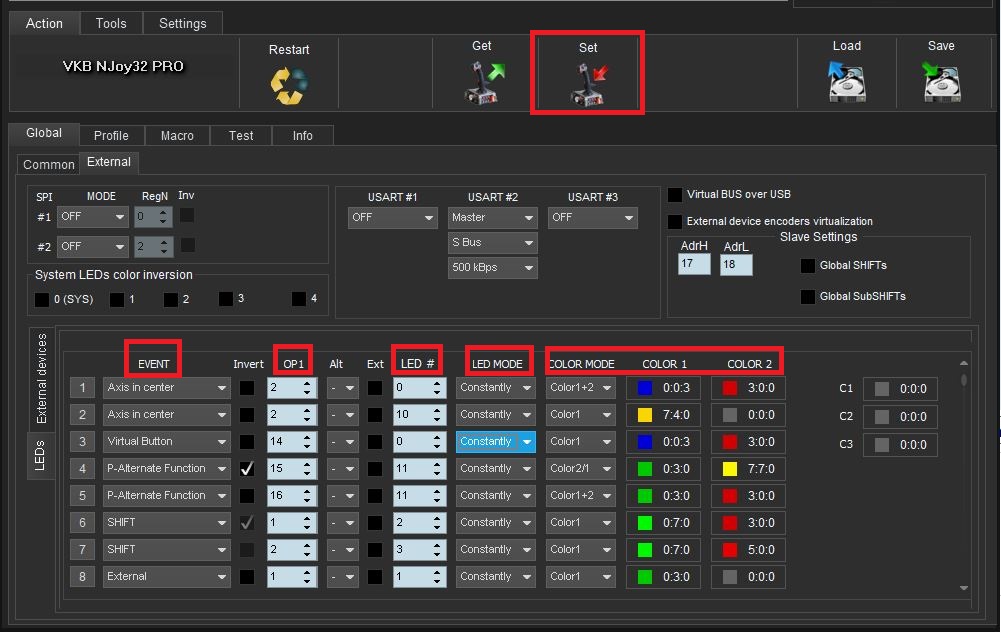1001x632 pixels.
Task: Uncheck Invert box for row 4
Action: click(247, 468)
